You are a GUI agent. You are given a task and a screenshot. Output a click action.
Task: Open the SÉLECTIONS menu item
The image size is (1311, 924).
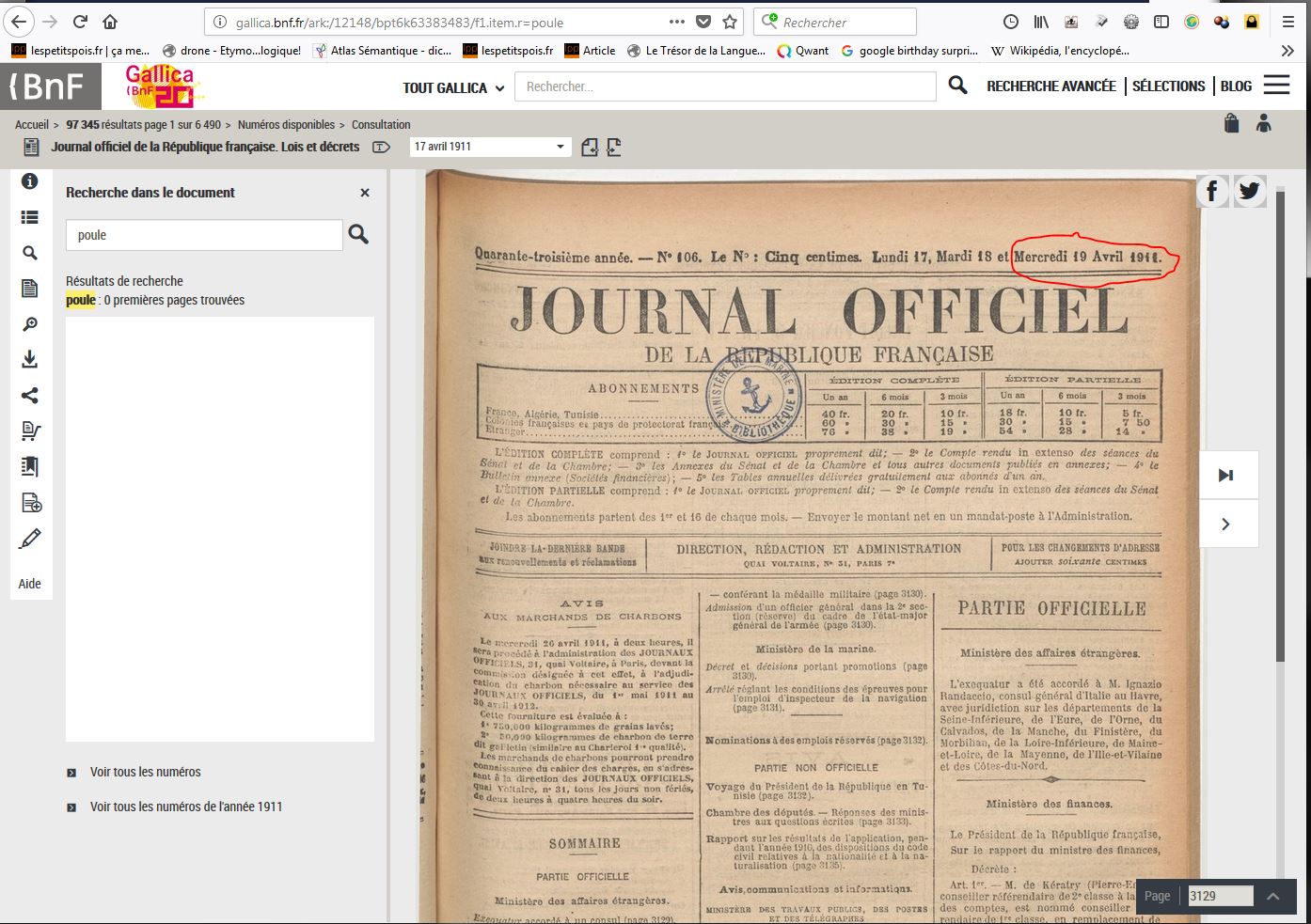(x=1168, y=86)
